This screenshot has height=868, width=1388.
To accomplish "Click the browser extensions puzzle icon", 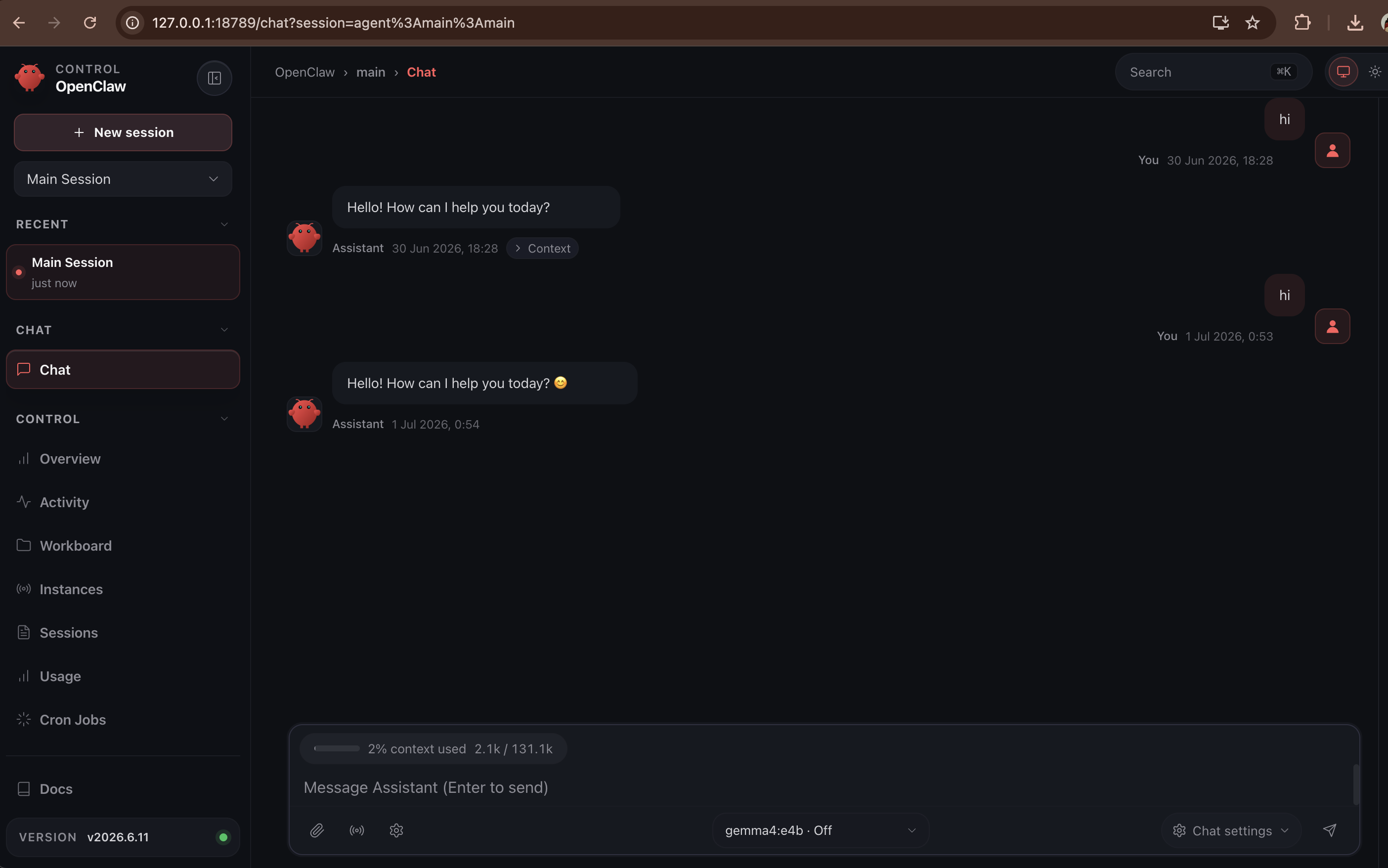I will pyautogui.click(x=1302, y=22).
